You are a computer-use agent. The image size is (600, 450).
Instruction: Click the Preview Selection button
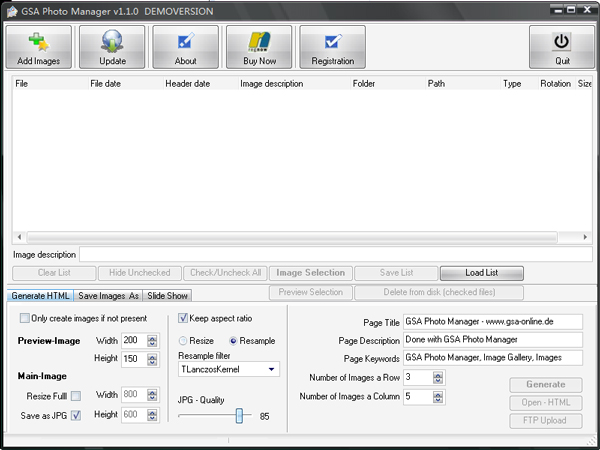311,292
